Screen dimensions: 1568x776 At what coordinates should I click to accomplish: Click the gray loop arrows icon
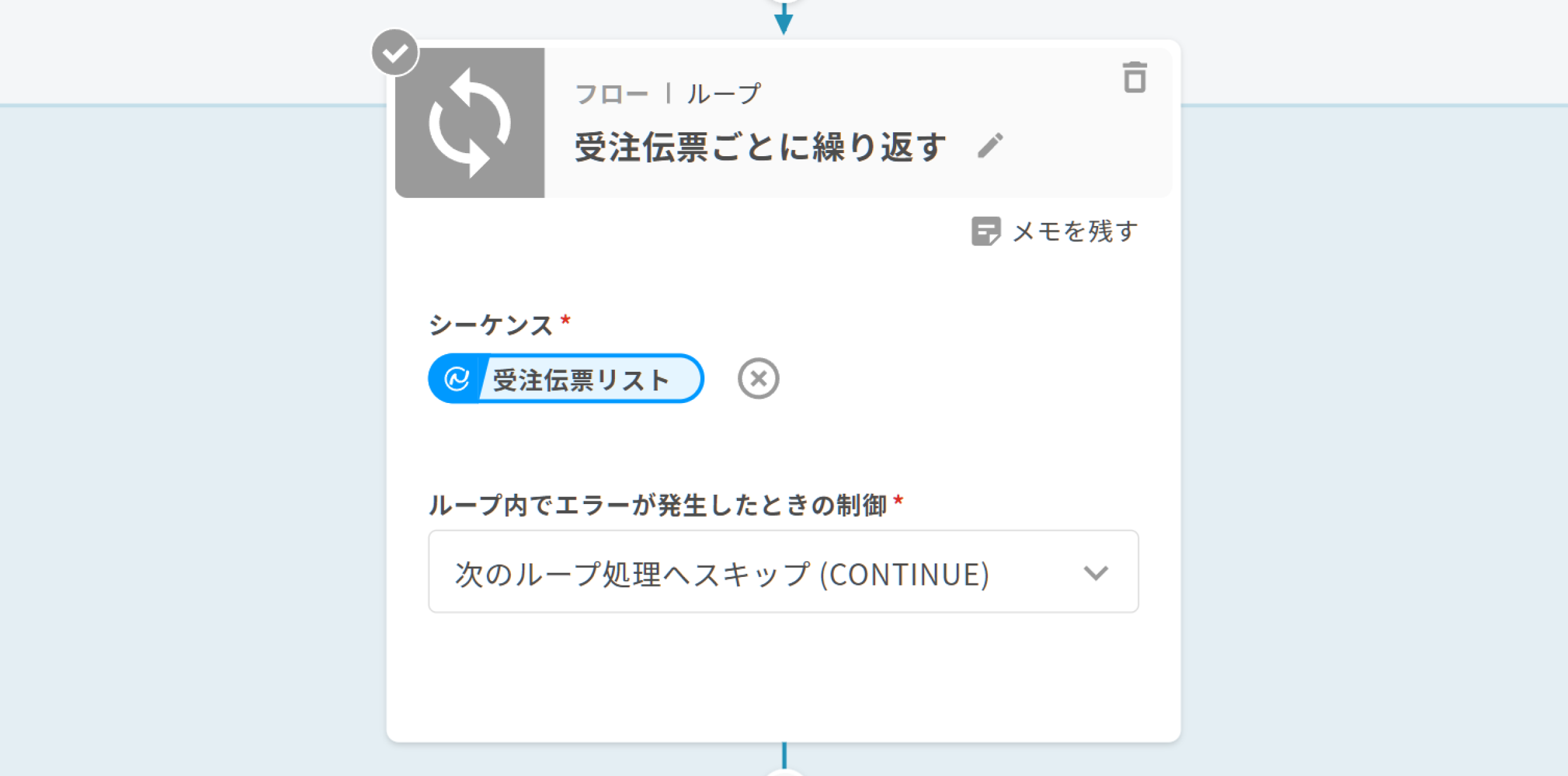tap(470, 122)
